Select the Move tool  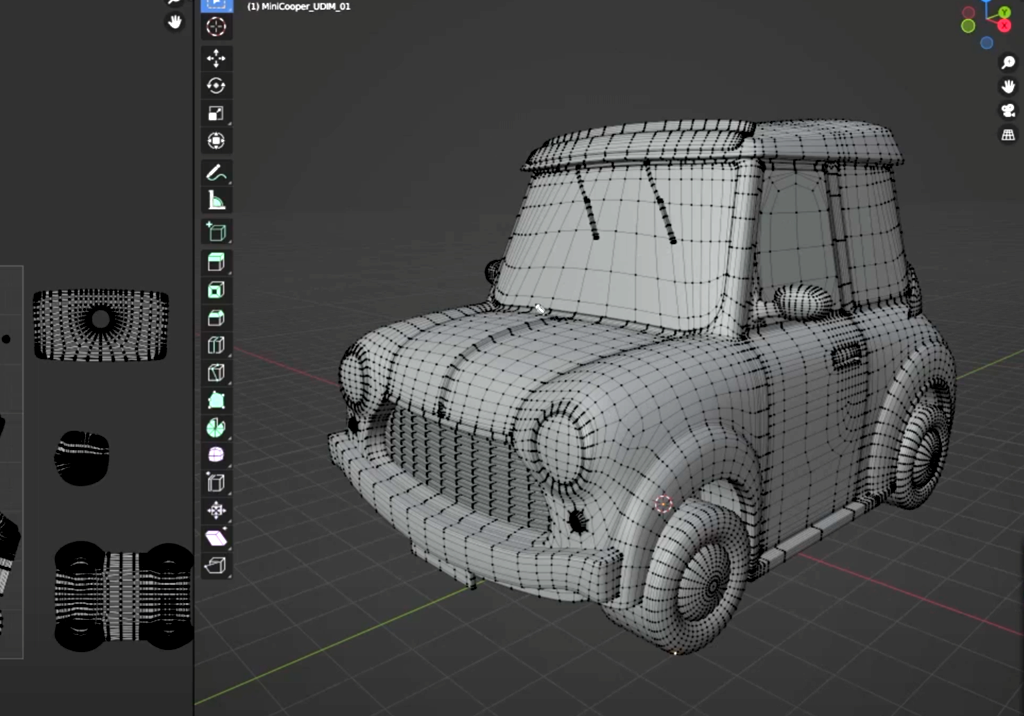[x=216, y=58]
